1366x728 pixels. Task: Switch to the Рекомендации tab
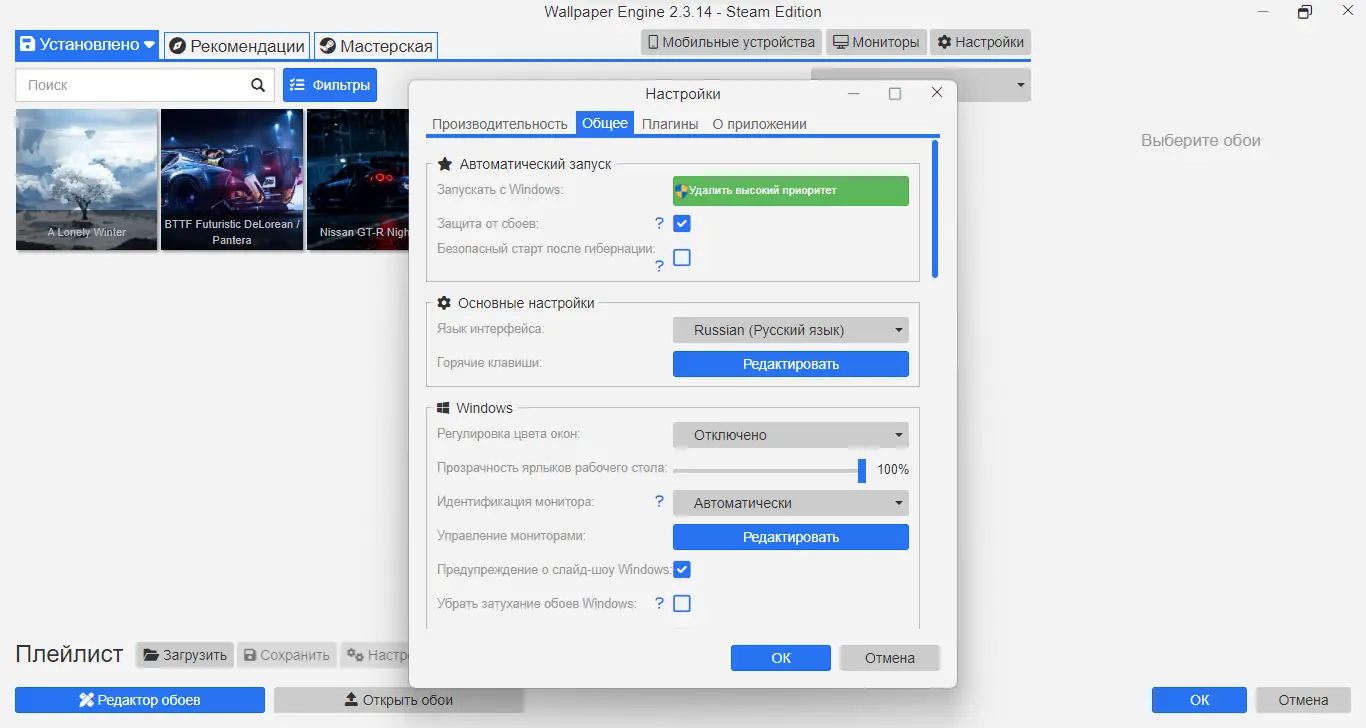point(237,45)
